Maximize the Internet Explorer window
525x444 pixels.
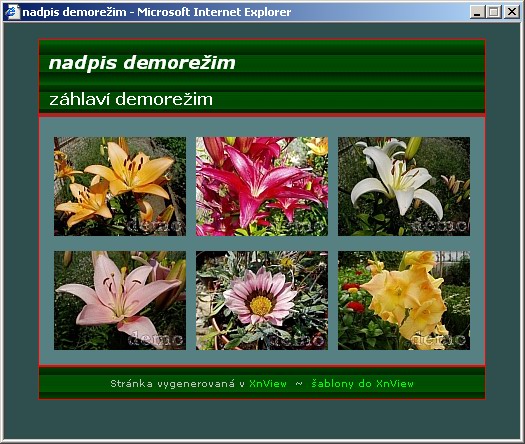coord(494,12)
